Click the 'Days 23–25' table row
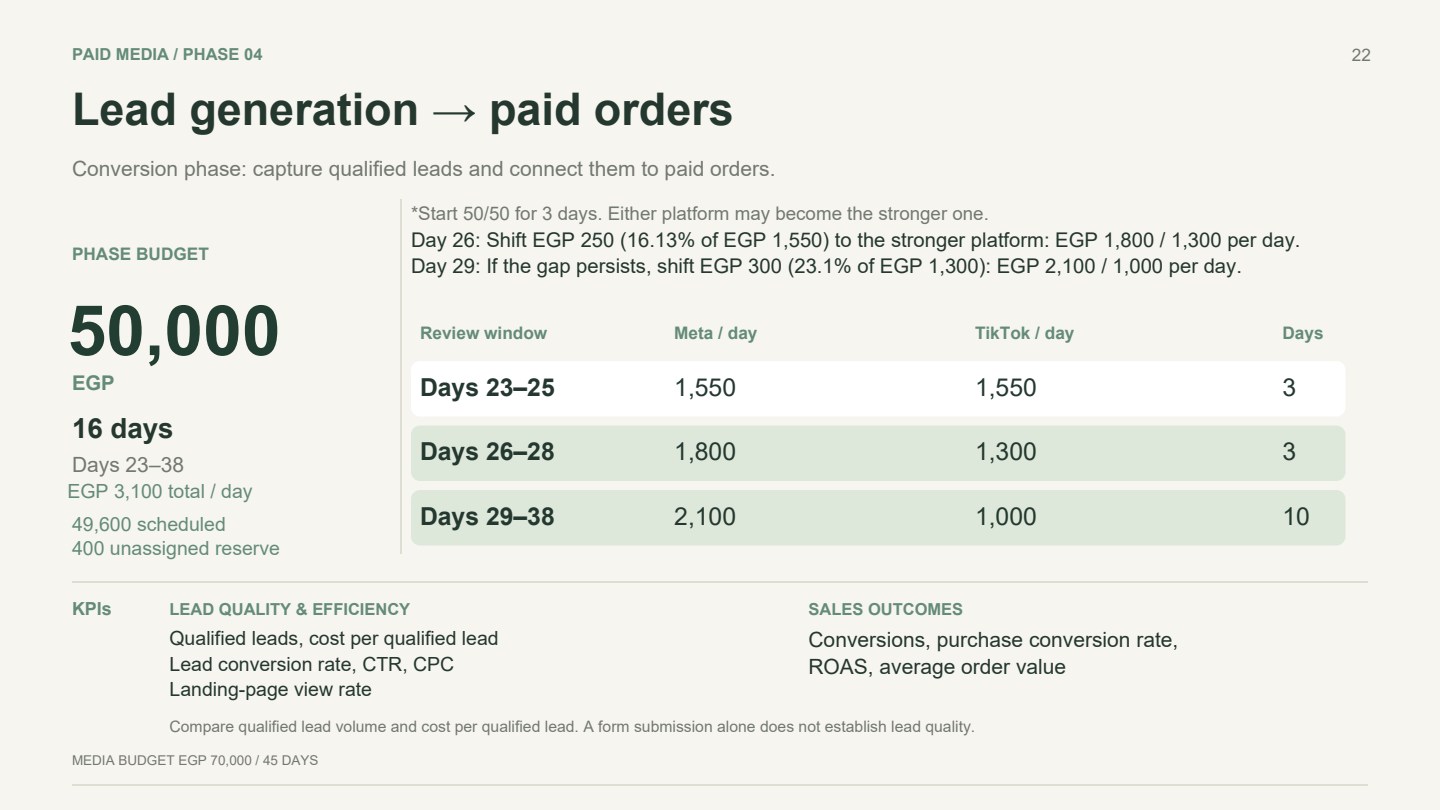The height and width of the screenshot is (810, 1440). coord(877,388)
